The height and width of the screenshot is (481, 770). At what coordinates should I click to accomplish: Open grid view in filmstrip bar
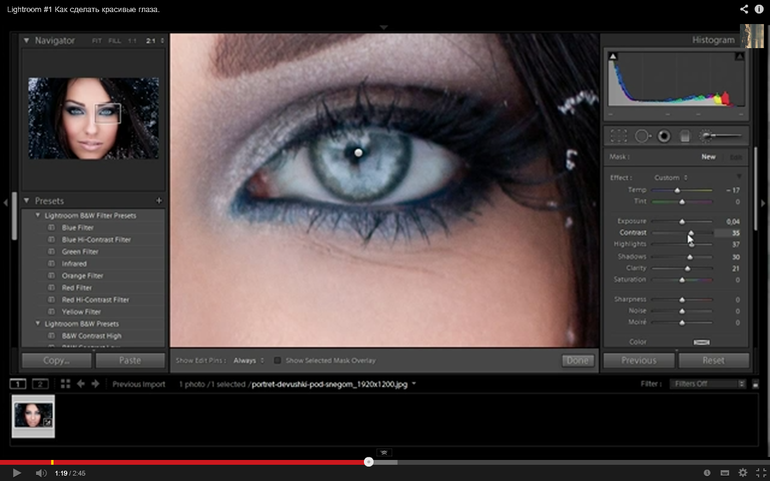coord(64,383)
